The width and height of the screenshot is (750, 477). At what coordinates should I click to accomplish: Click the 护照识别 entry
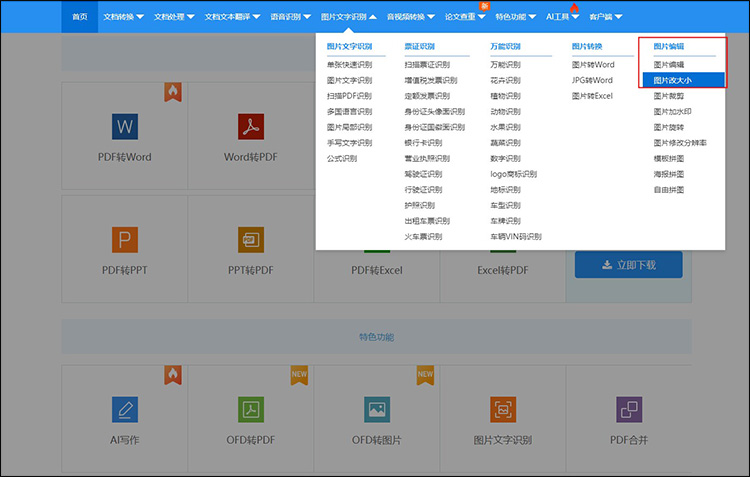pos(419,205)
